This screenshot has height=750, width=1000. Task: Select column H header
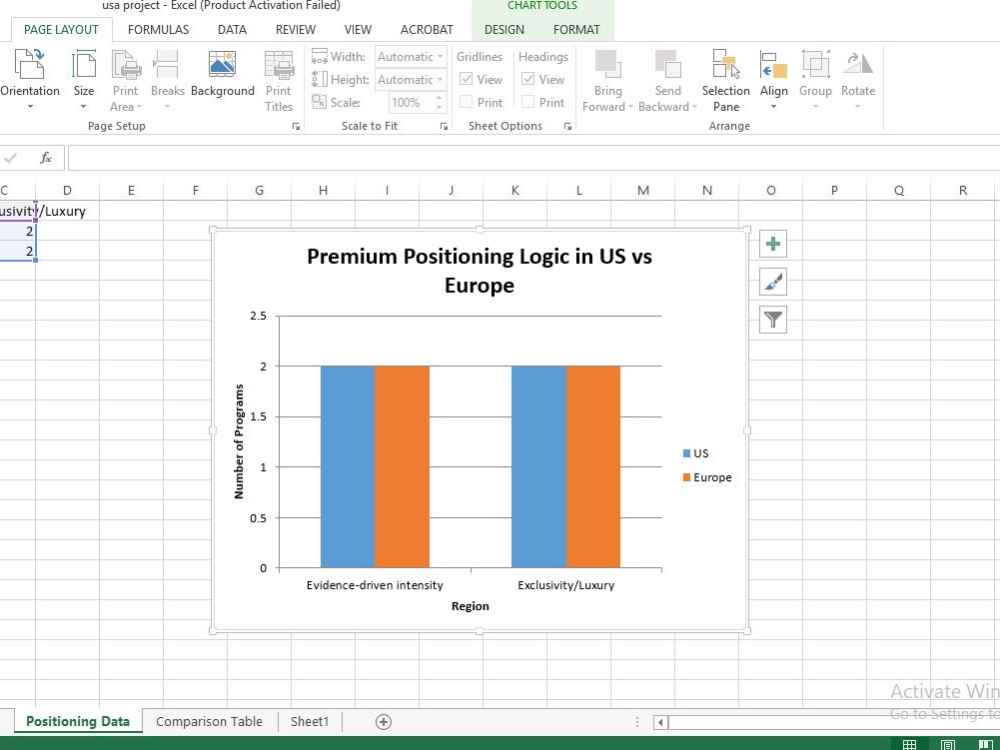pos(323,190)
